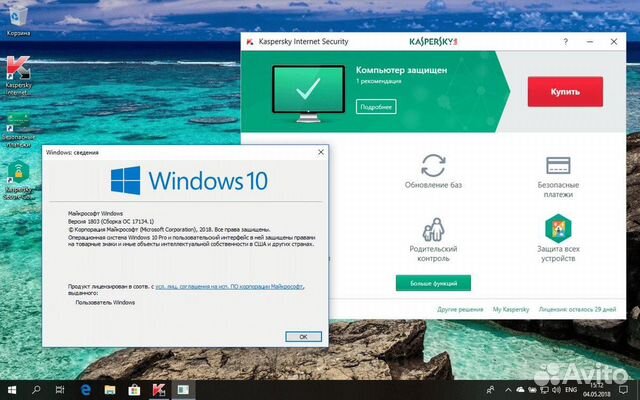Open Kaspersky Internet desktop shortcut
Viewport: 640px width, 400px height.
tap(18, 76)
